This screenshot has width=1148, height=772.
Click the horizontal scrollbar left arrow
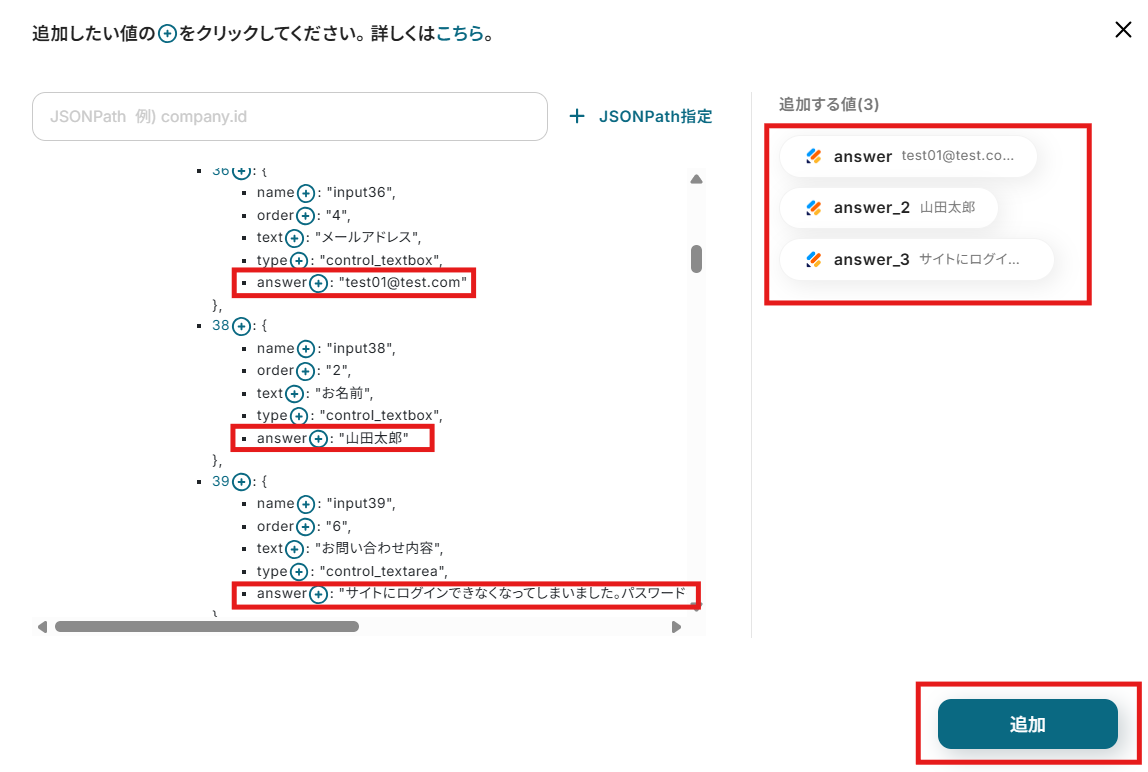pos(42,627)
